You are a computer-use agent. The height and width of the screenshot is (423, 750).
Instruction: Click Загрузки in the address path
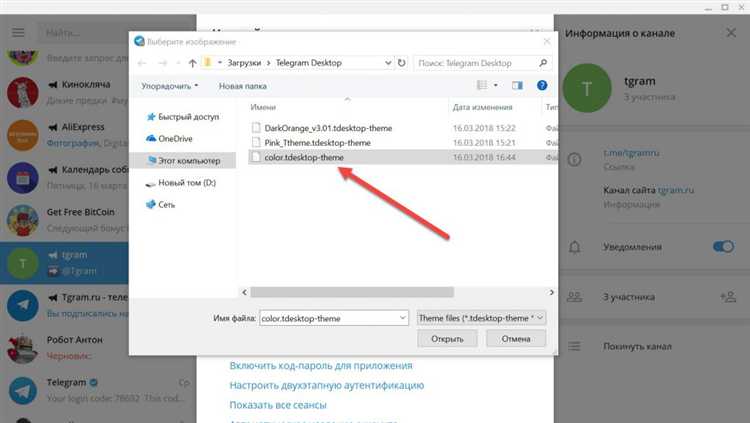pos(244,63)
